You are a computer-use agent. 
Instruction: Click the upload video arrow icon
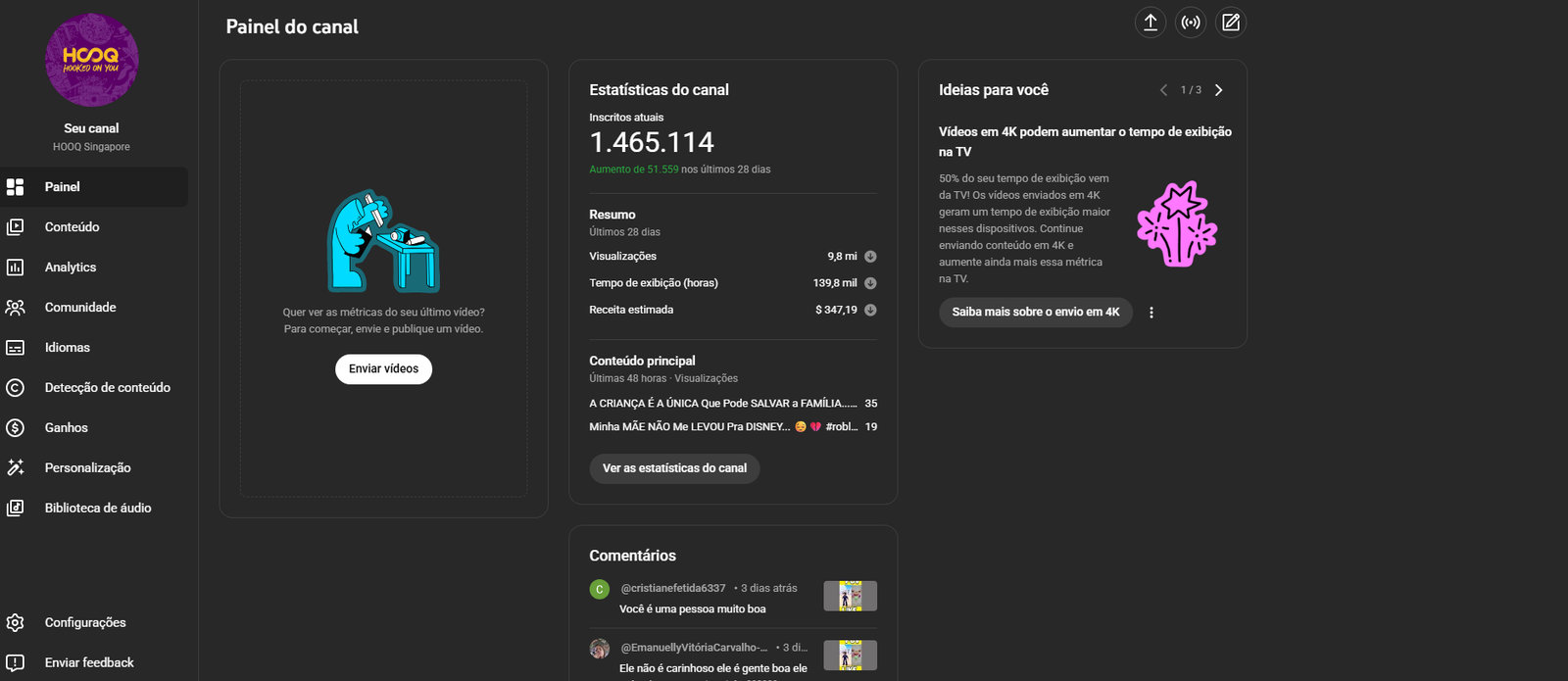[1151, 23]
